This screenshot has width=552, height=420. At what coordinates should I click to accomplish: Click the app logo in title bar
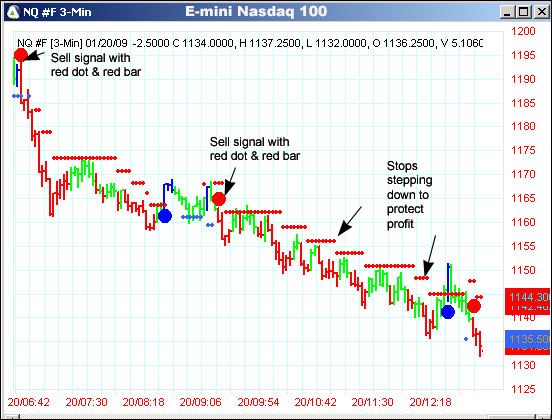[13, 12]
